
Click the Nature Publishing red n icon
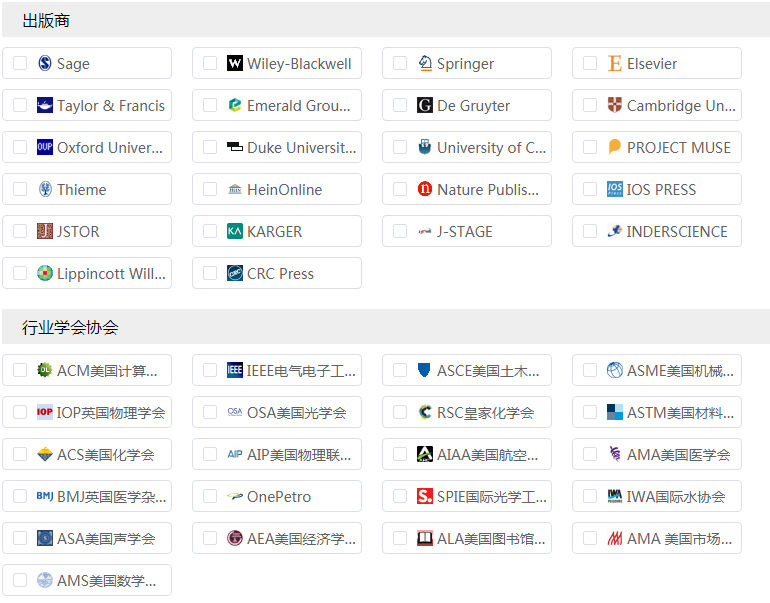[425, 189]
